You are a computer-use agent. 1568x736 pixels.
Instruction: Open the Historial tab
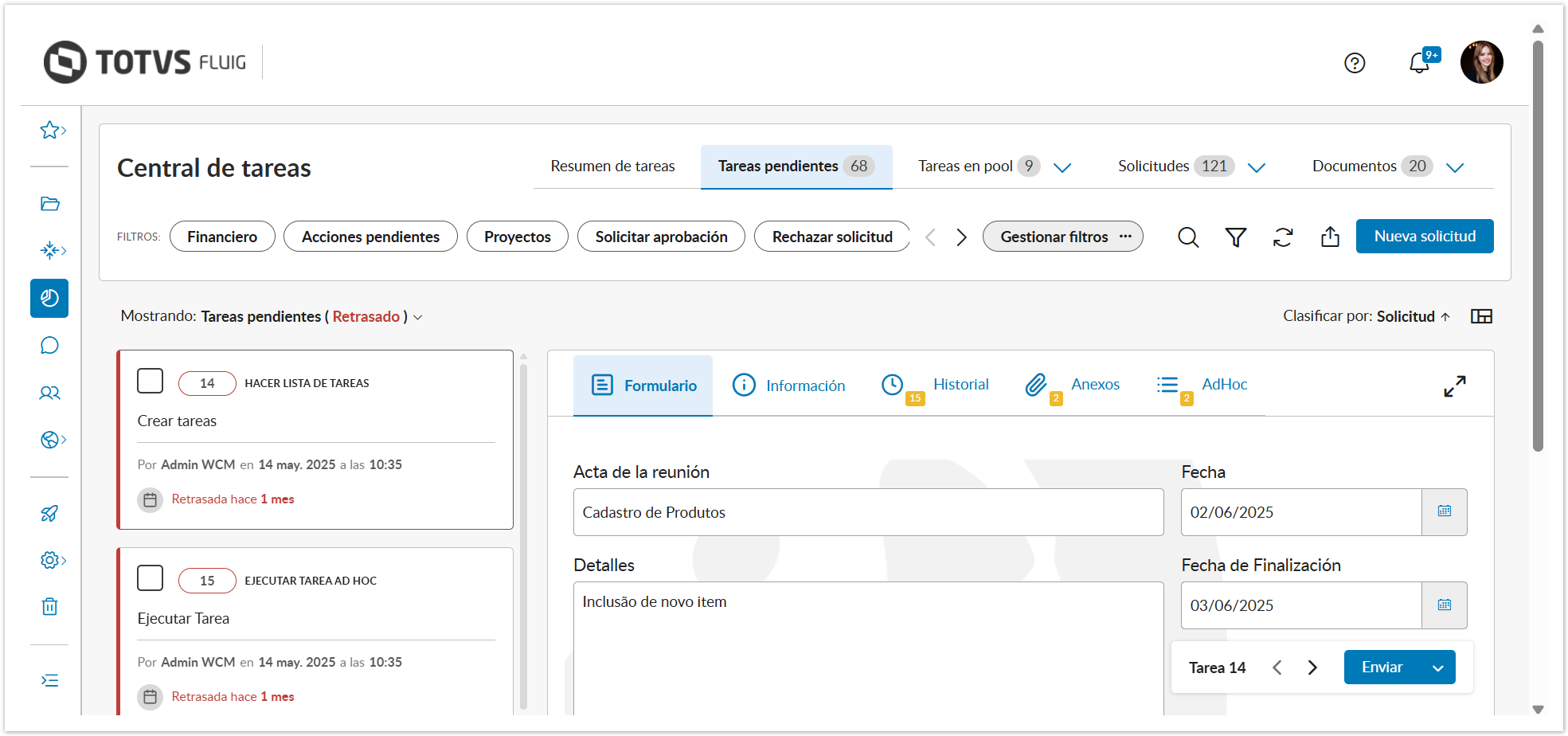click(x=960, y=385)
